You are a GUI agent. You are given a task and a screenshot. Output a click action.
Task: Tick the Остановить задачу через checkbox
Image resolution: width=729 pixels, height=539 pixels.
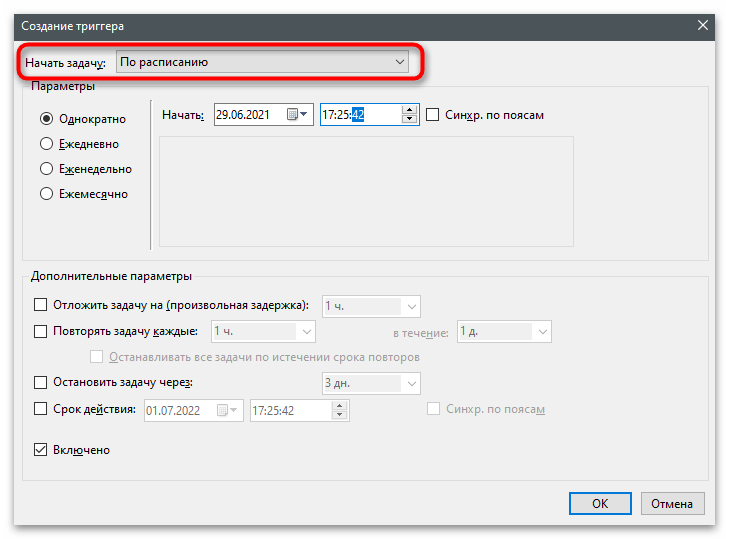pos(40,382)
